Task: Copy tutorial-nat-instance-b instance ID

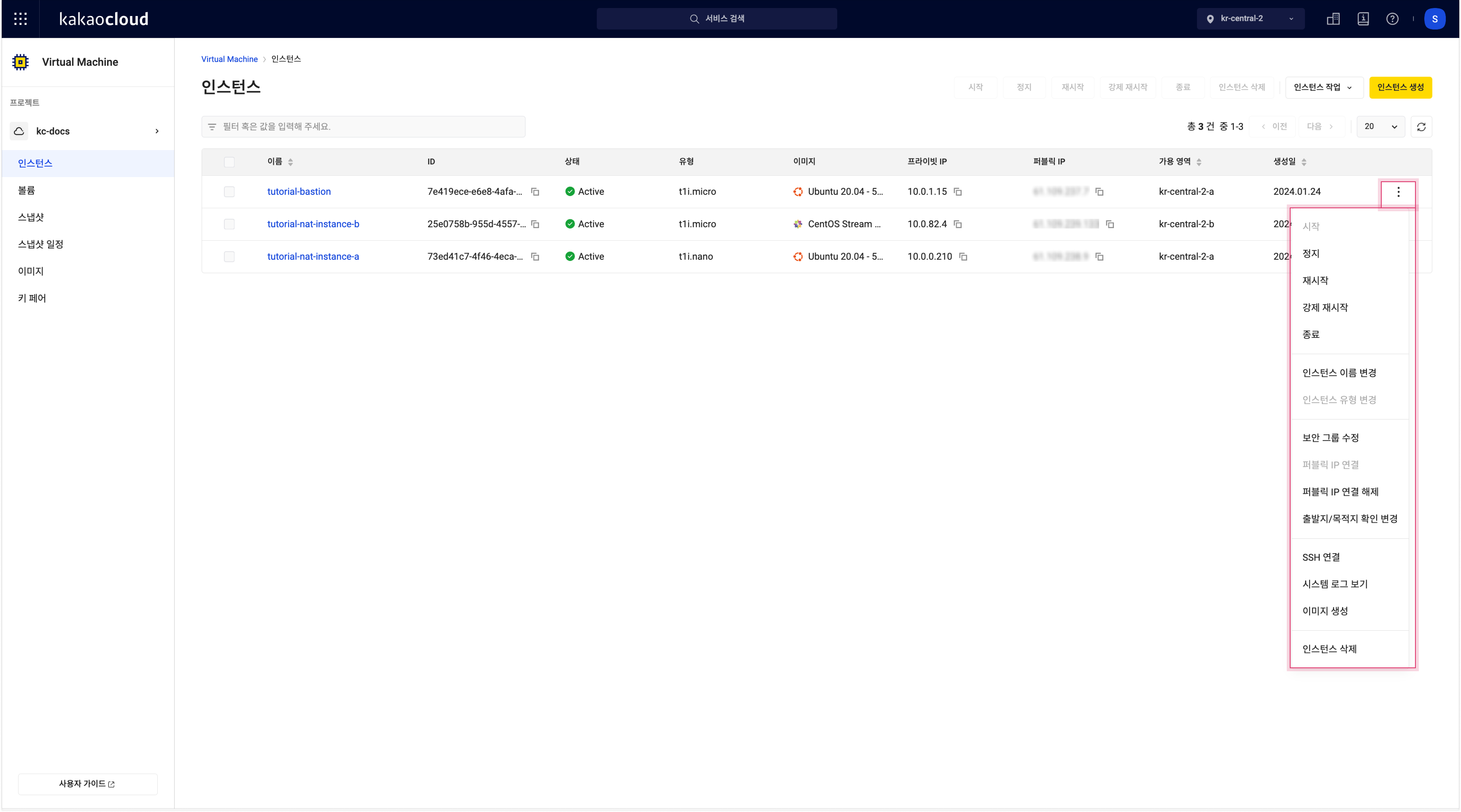Action: coord(535,224)
